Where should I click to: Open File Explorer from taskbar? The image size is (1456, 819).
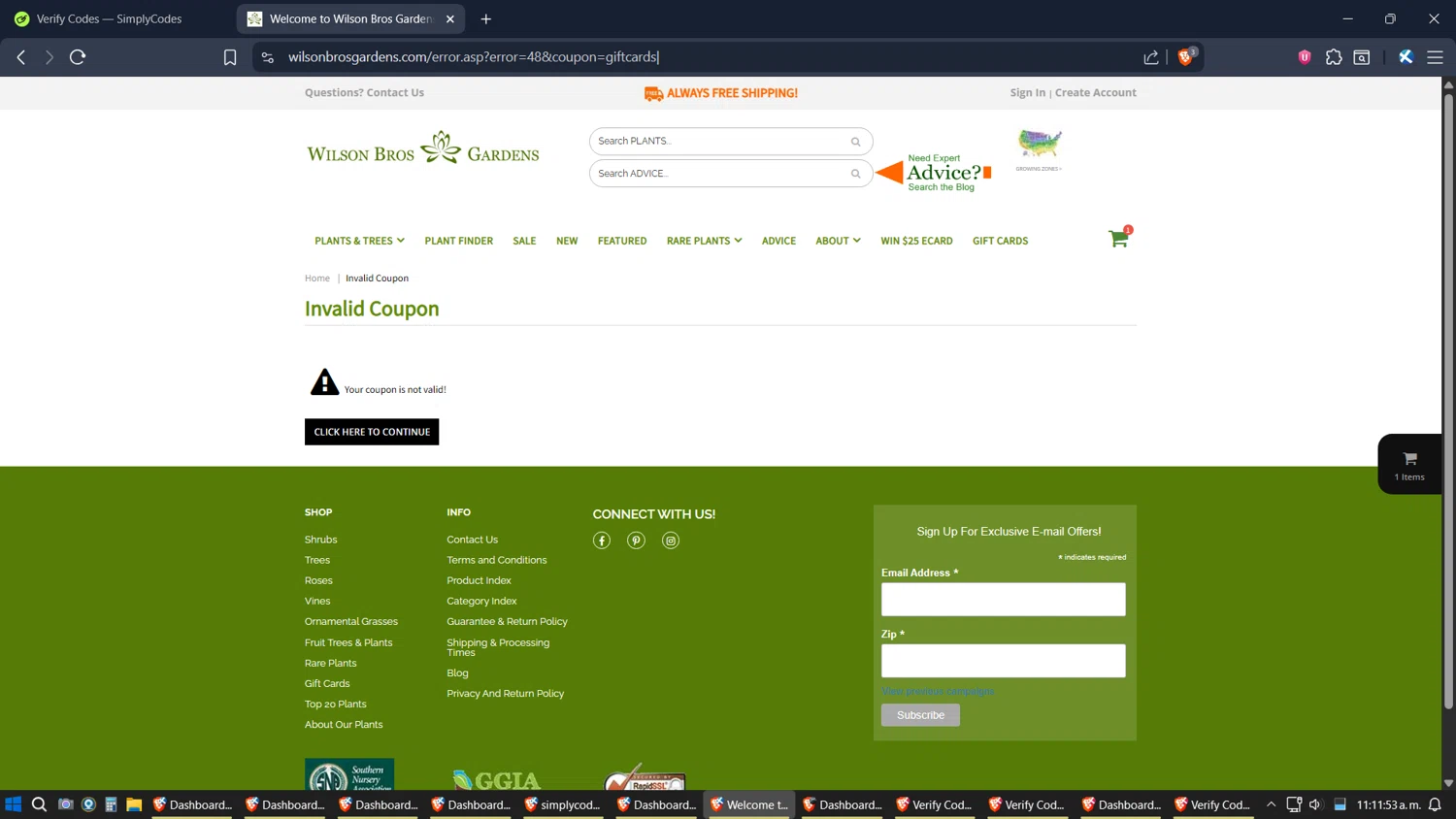tap(134, 804)
